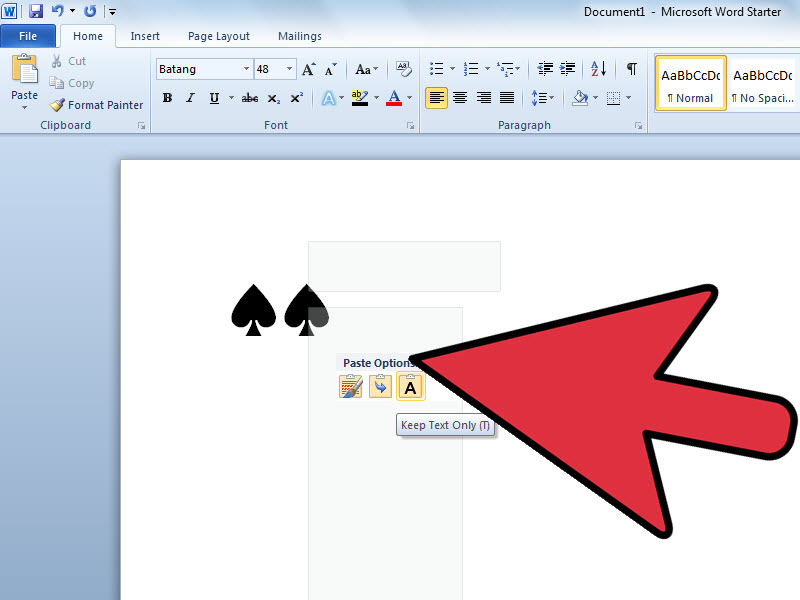Image resolution: width=800 pixels, height=600 pixels.
Task: Toggle underline formatting
Action: 214,98
